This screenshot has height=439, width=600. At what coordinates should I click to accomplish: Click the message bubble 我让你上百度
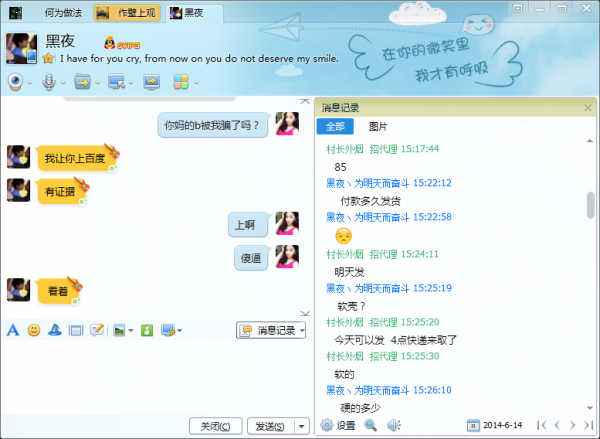click(x=75, y=158)
